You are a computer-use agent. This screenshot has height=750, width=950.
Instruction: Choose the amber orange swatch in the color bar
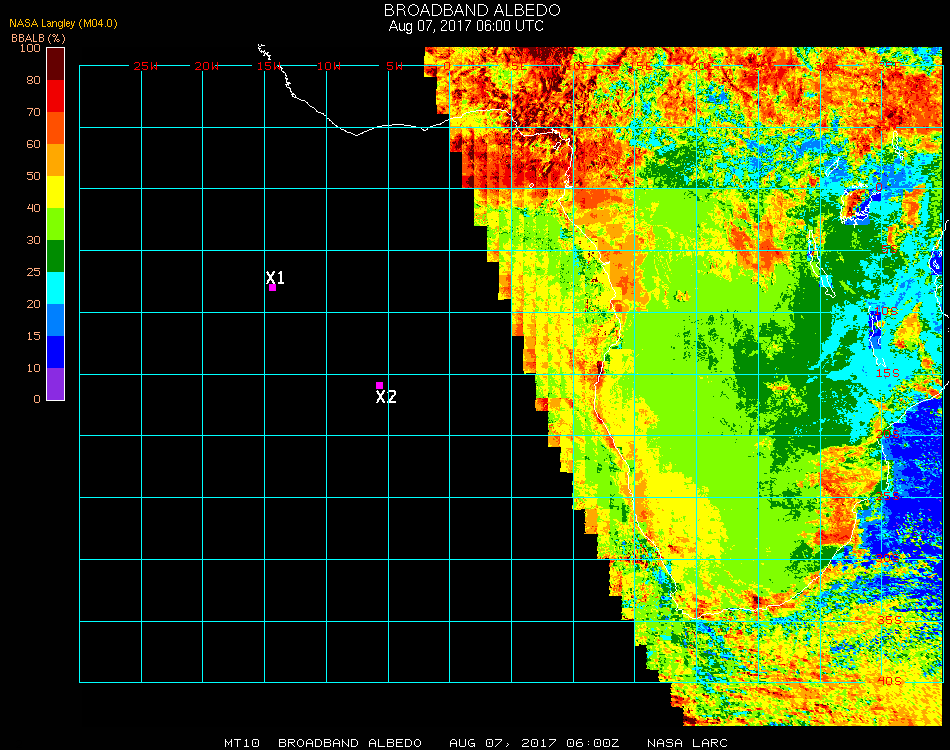(x=56, y=160)
